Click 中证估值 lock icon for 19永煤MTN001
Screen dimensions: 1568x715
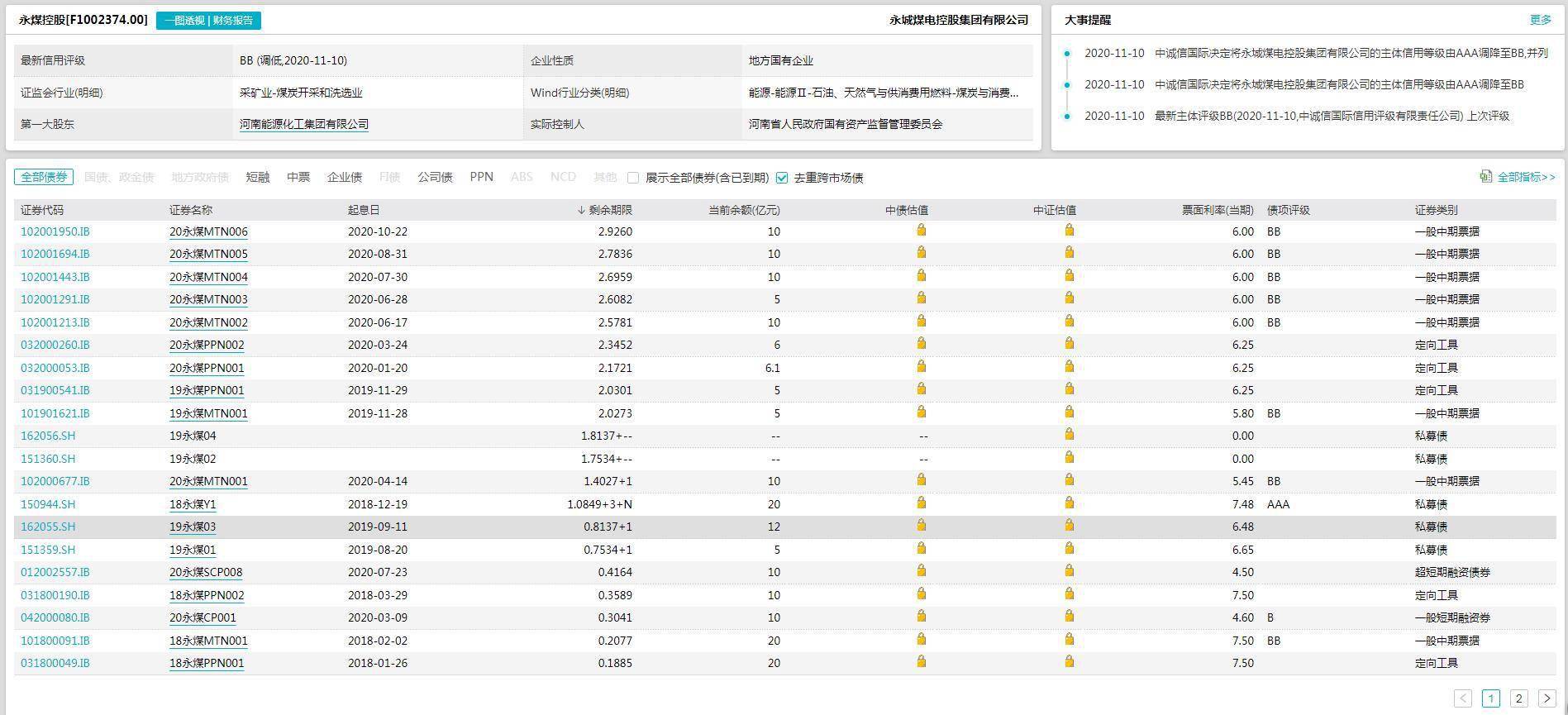coord(1069,412)
